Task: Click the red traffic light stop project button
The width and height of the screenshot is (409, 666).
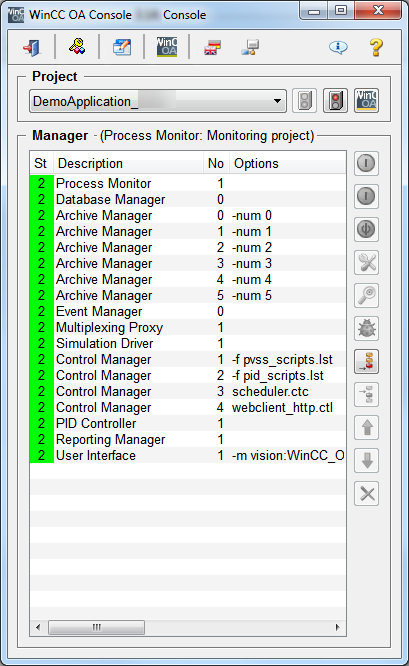Action: (x=336, y=101)
